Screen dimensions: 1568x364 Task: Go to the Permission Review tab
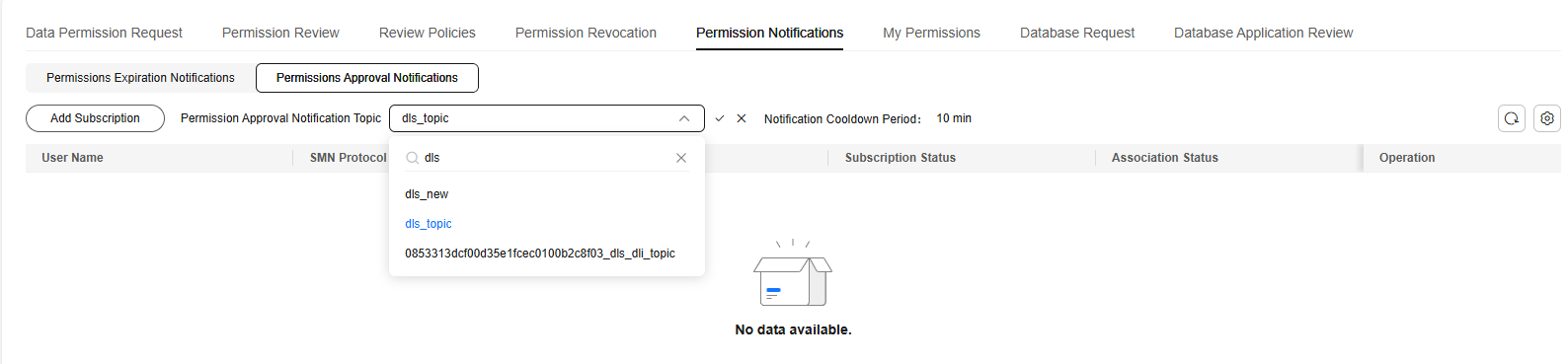click(x=280, y=33)
